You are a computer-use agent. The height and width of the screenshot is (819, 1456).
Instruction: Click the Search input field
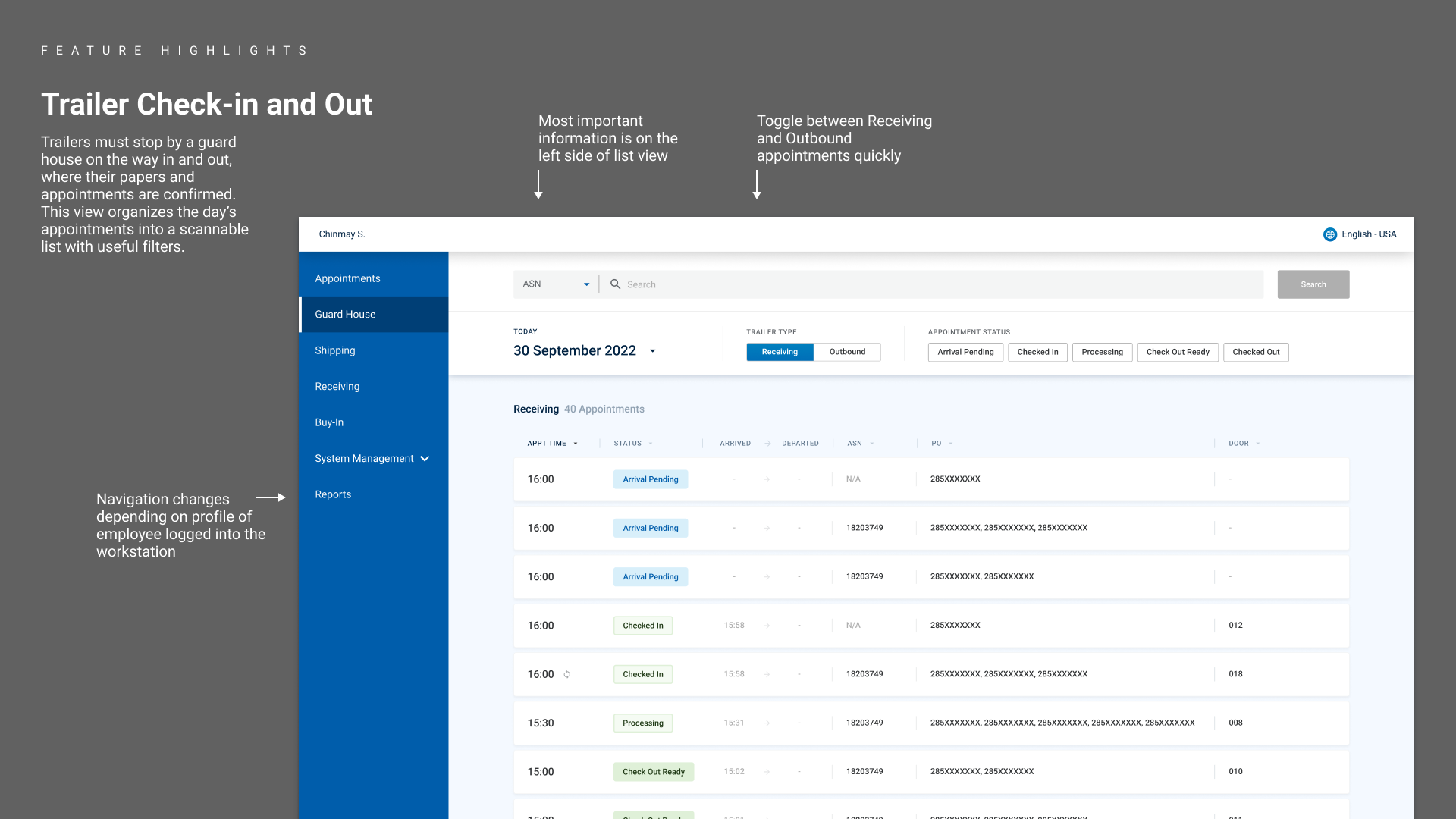pyautogui.click(x=940, y=284)
